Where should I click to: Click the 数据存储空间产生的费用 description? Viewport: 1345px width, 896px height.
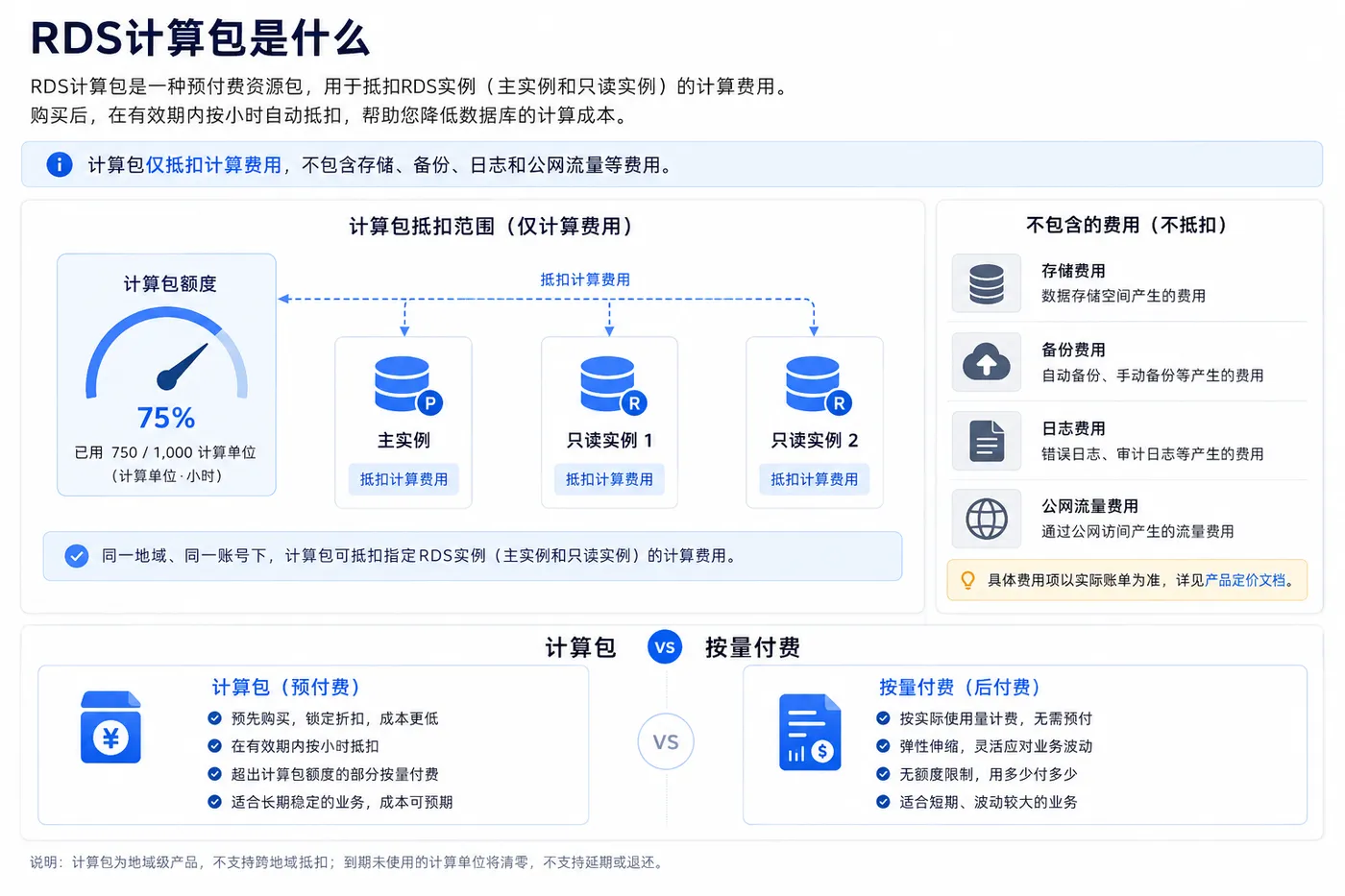coord(1123,296)
